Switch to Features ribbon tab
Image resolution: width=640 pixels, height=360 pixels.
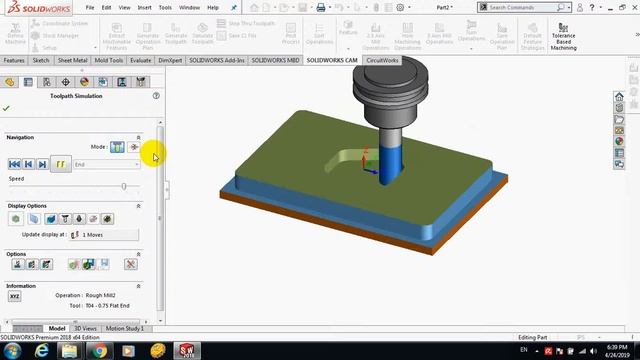(x=14, y=60)
